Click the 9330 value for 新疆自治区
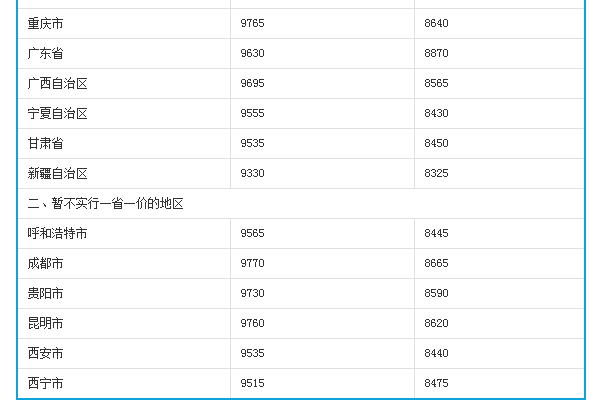The height and width of the screenshot is (410, 602). [252, 173]
